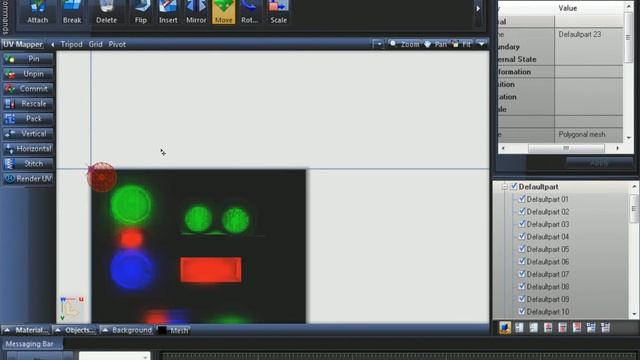
Task: Click the object tree scroll-down arrow
Action: click(634, 314)
